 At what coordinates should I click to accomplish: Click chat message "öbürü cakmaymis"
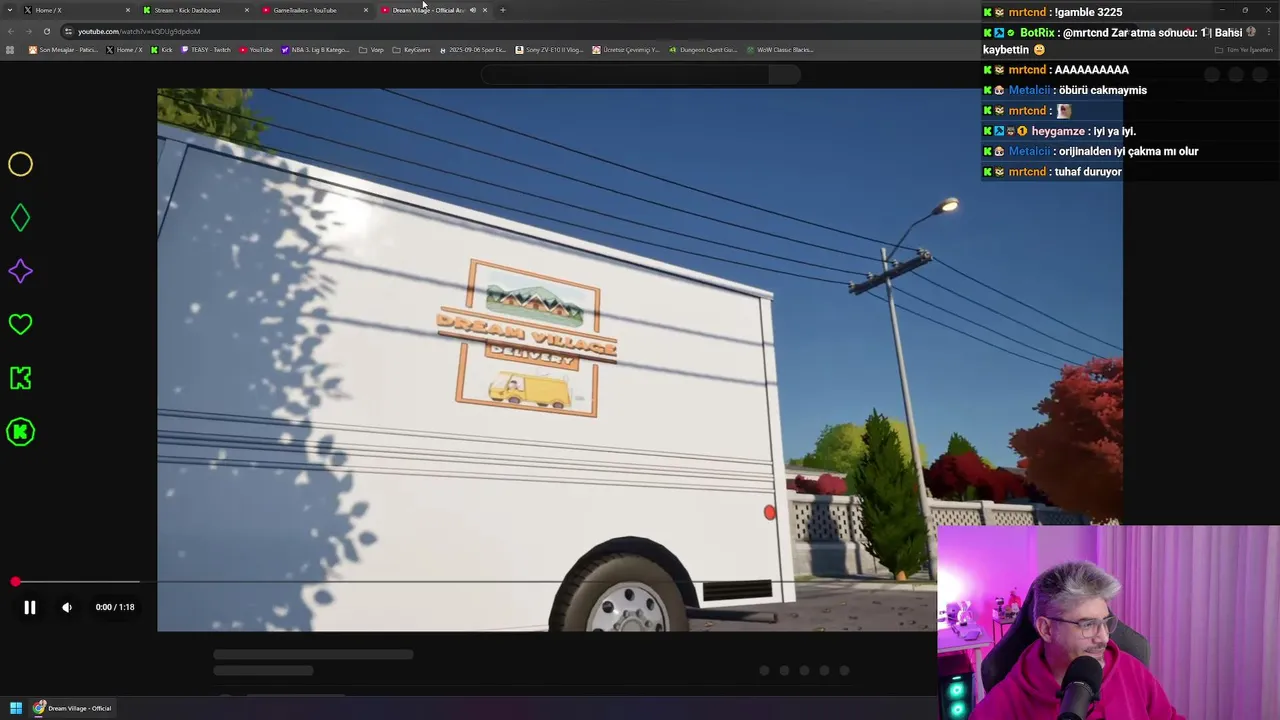tap(1103, 90)
